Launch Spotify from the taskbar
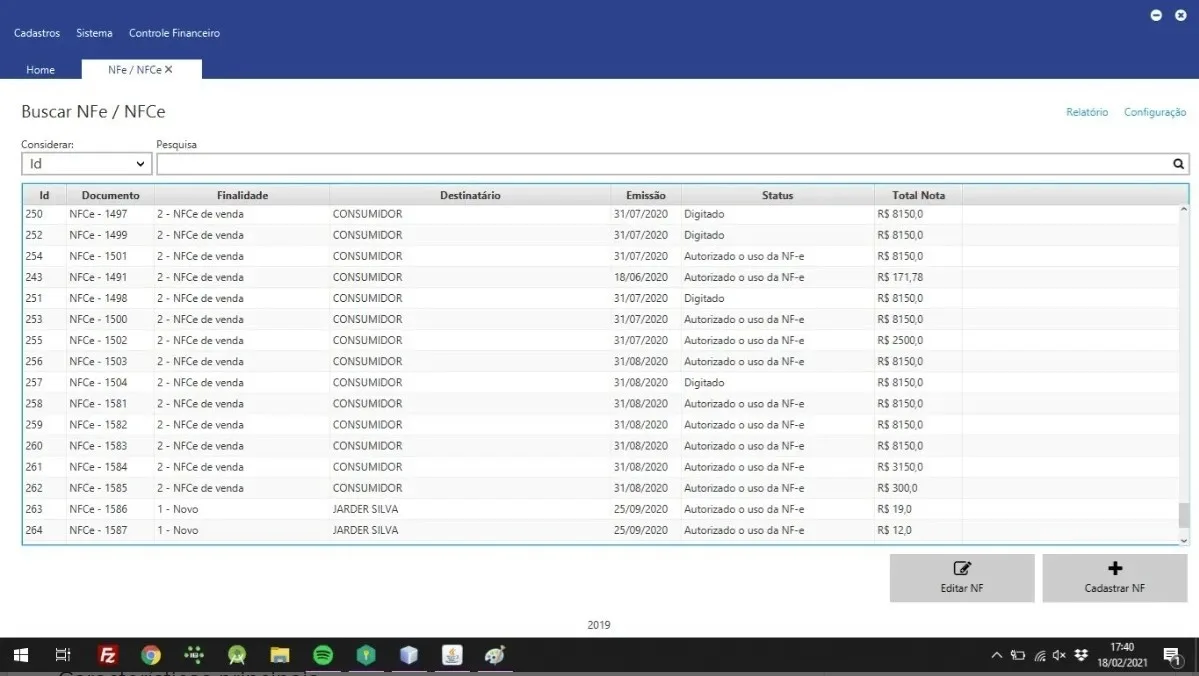Viewport: 1199px width, 676px height. point(323,655)
